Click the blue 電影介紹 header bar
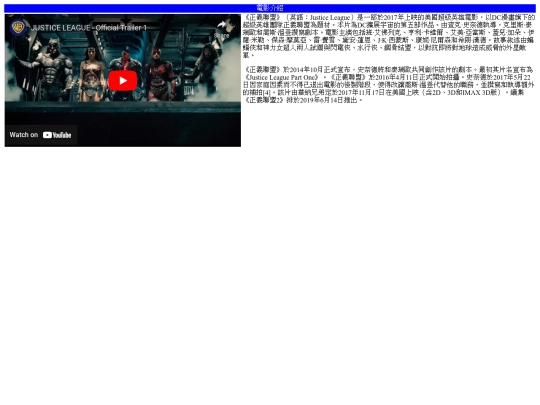 [x=270, y=8]
